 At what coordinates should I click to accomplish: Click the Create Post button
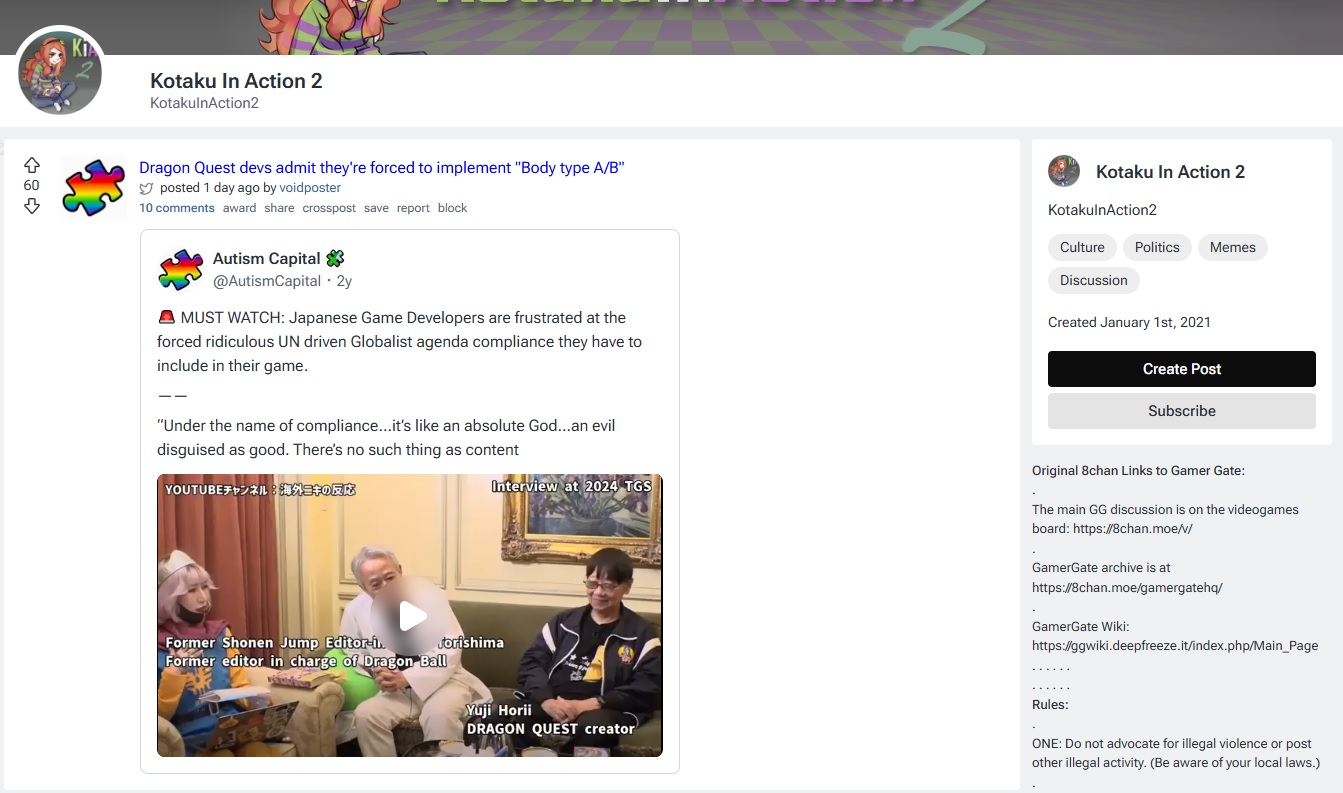click(1182, 369)
